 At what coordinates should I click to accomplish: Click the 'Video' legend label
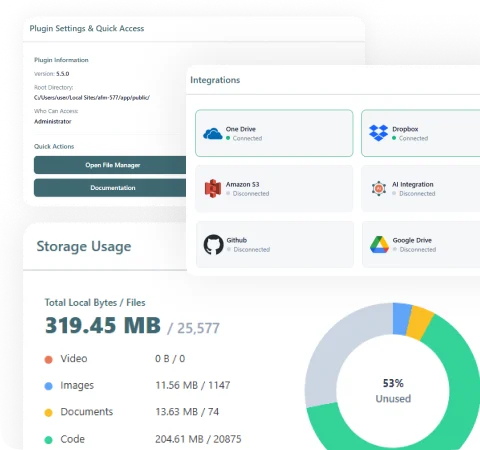(74, 359)
